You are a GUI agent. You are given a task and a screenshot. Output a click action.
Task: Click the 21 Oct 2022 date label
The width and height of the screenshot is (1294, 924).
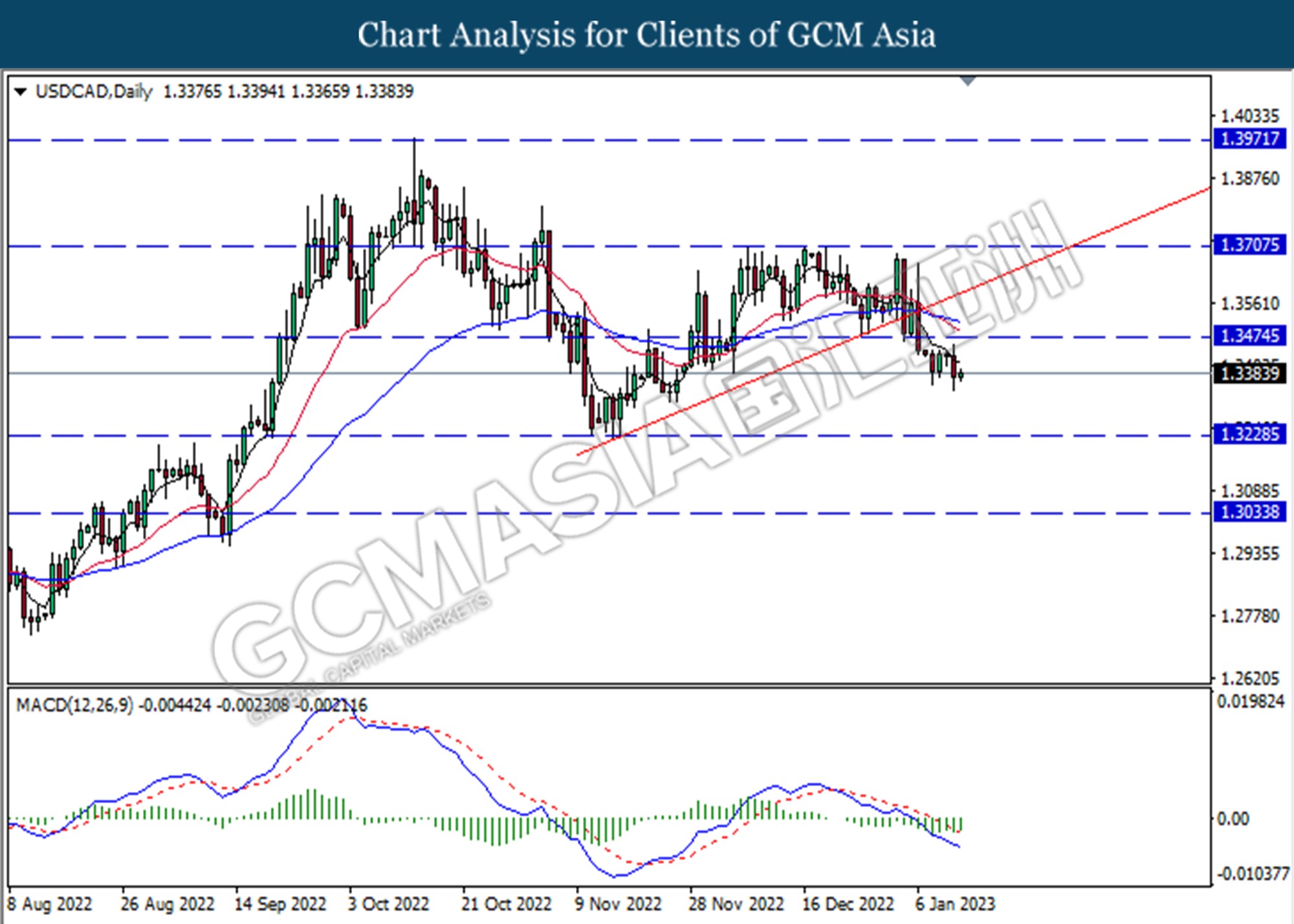(506, 903)
